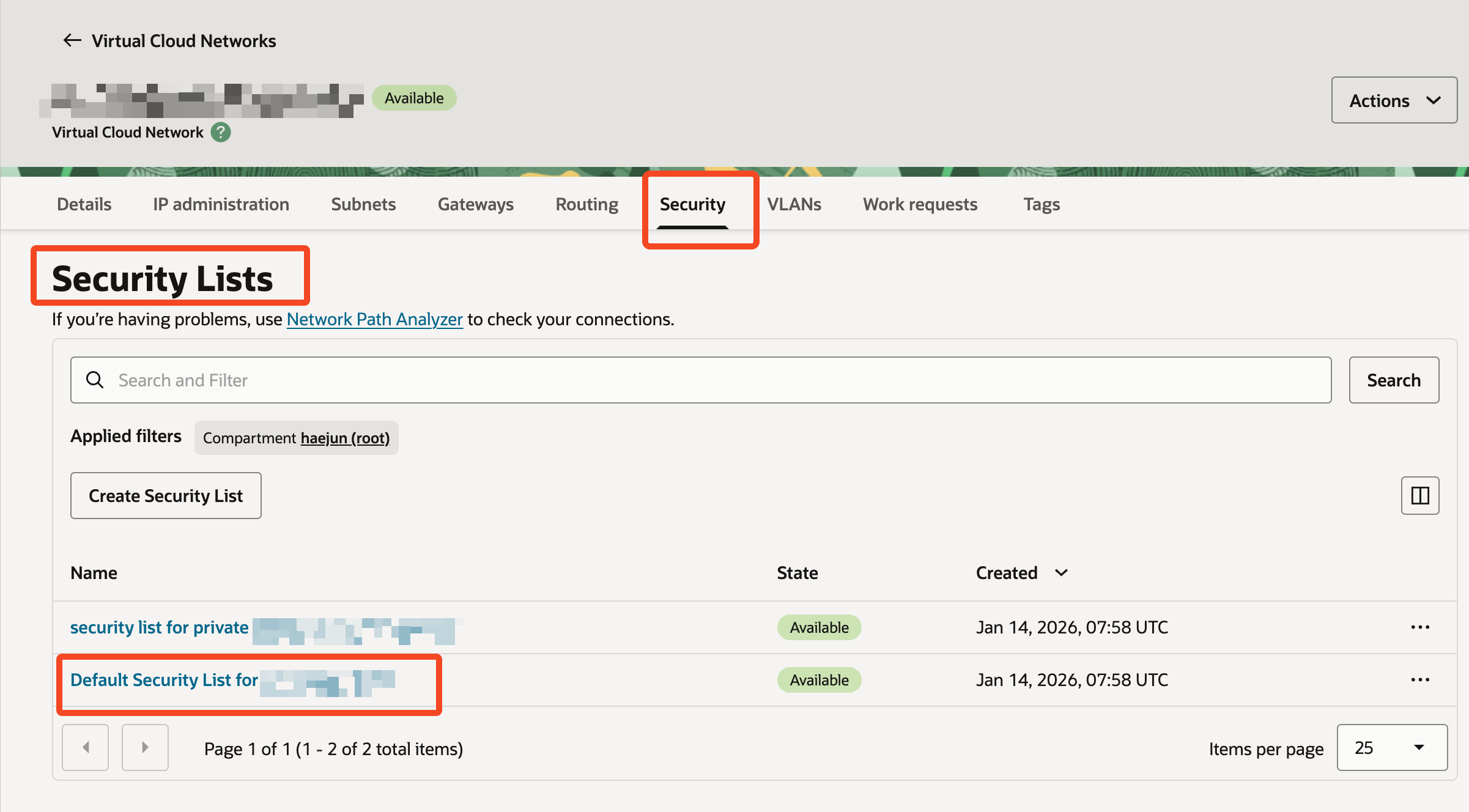Open actions menu for Default Security List row
1469x812 pixels.
1419,680
